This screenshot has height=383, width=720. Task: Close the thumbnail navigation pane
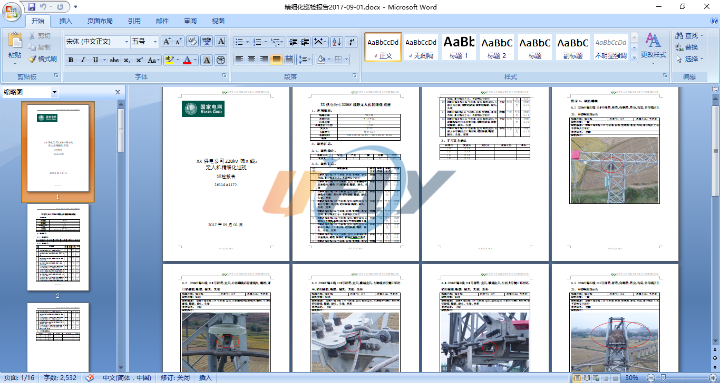coord(118,92)
